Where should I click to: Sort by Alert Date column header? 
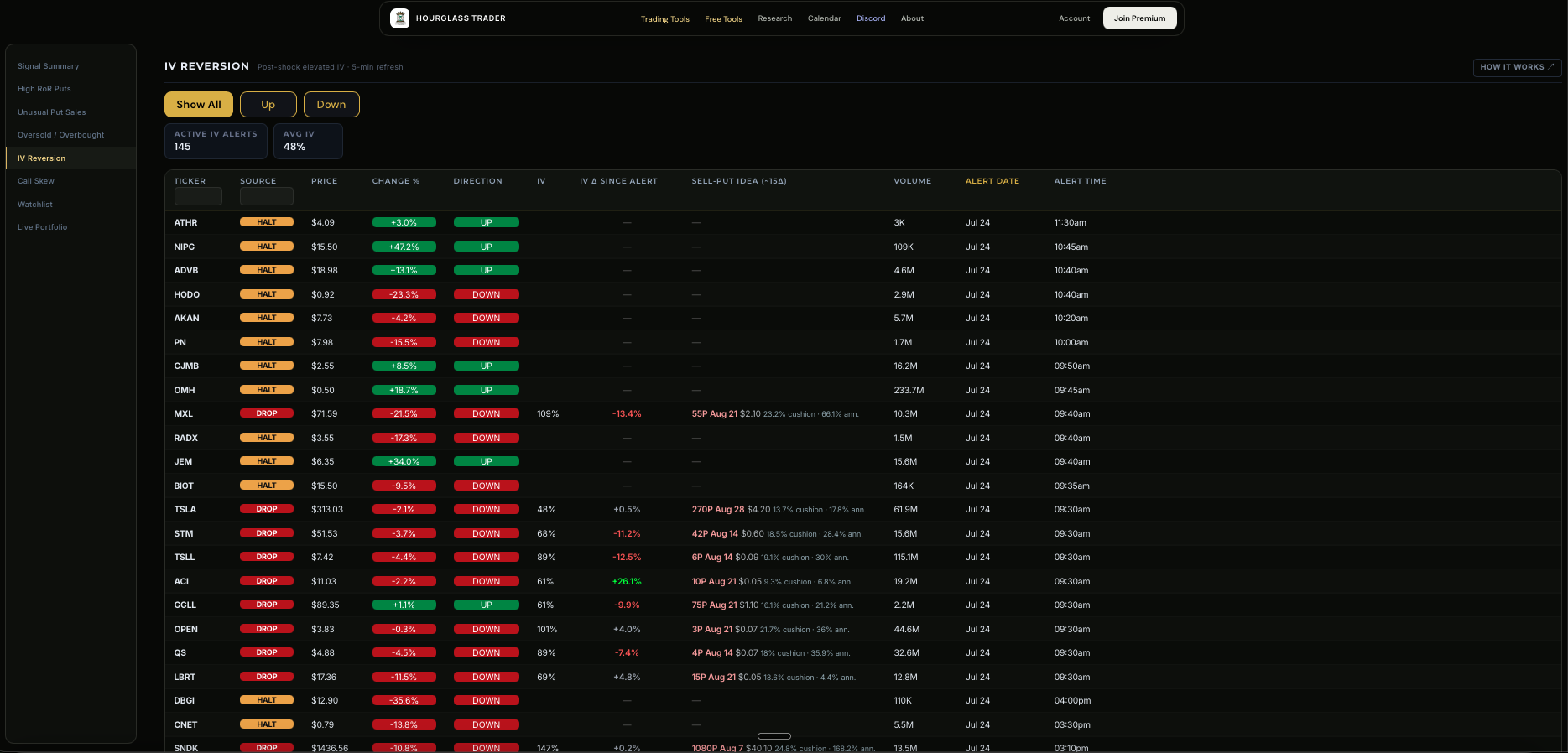tap(992, 181)
